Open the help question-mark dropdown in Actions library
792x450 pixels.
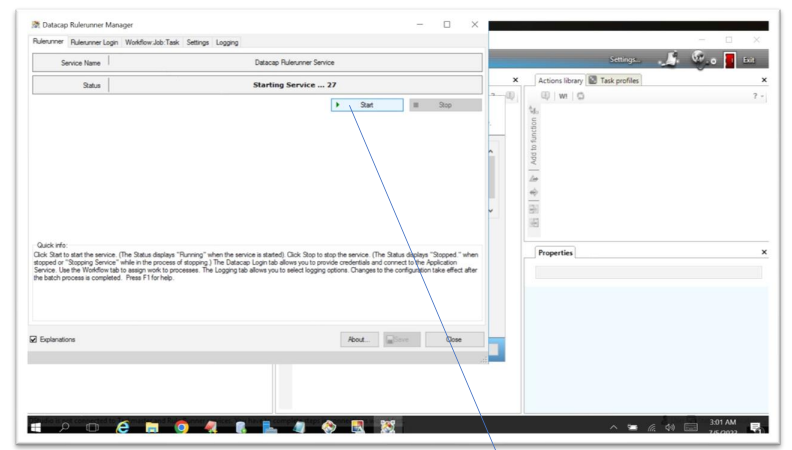coord(758,96)
